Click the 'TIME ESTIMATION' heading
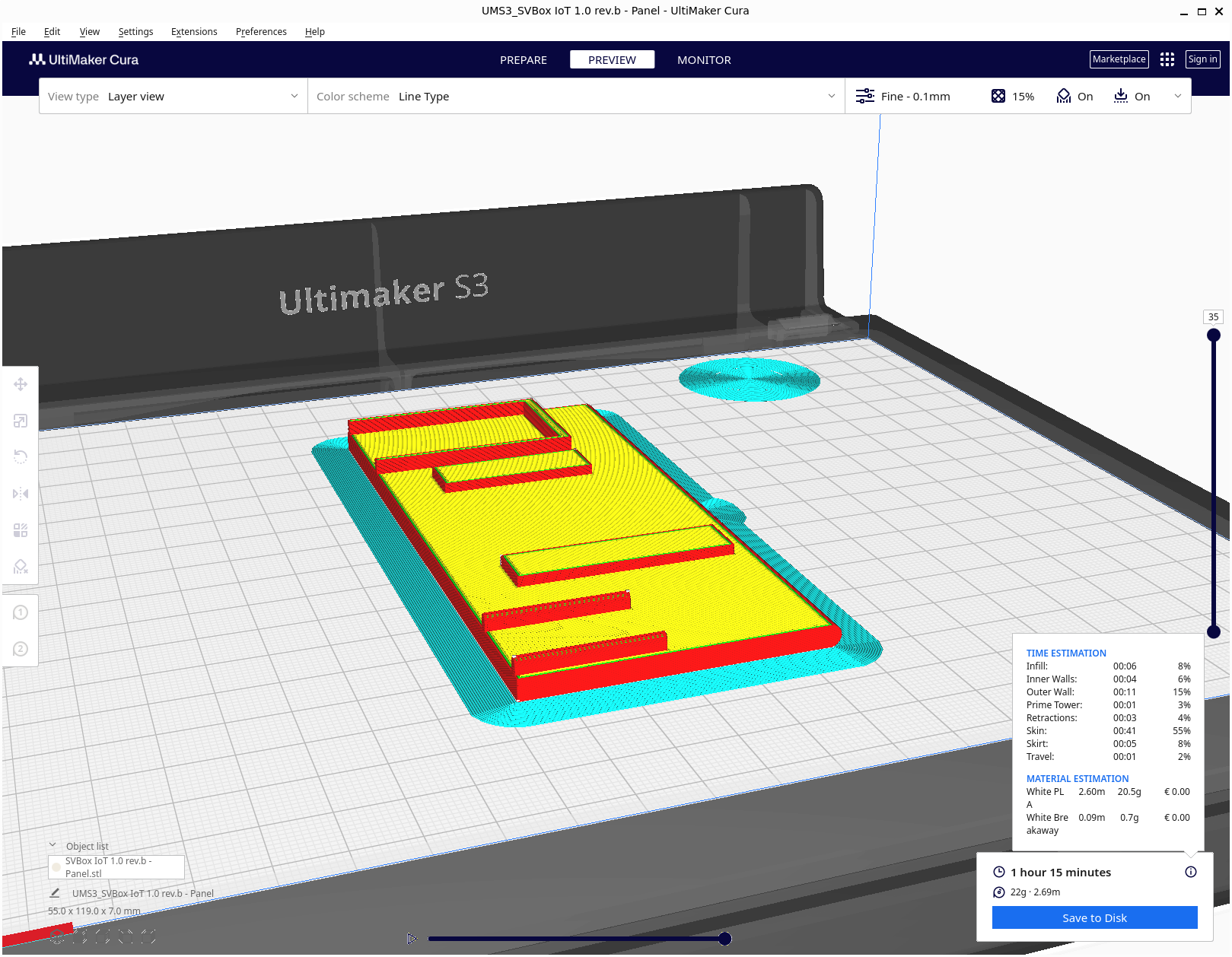 [x=1066, y=653]
